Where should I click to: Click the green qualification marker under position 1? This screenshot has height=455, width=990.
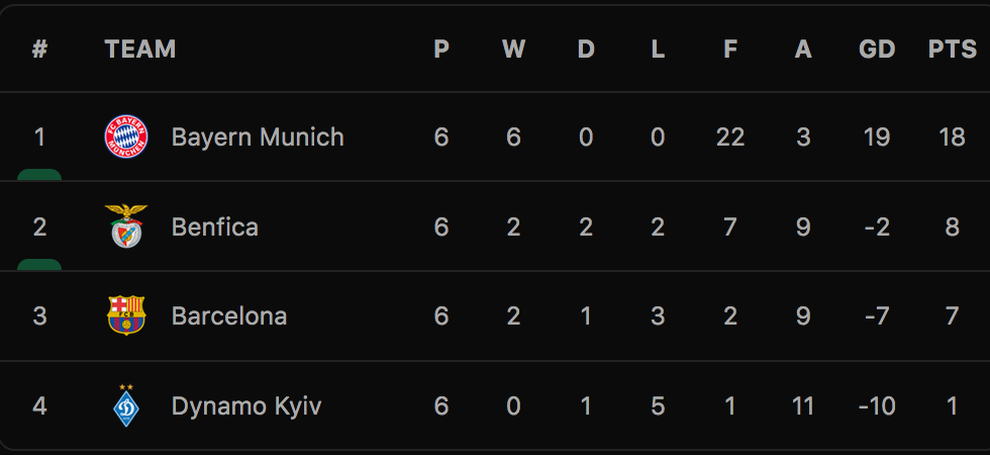point(40,175)
